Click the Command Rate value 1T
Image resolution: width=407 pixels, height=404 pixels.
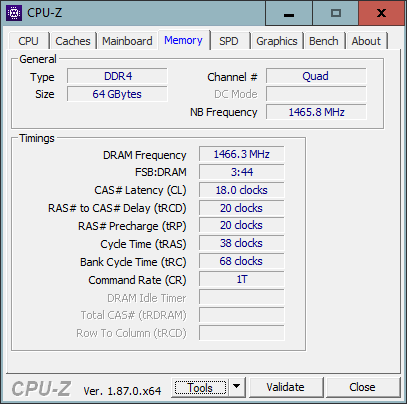click(242, 279)
